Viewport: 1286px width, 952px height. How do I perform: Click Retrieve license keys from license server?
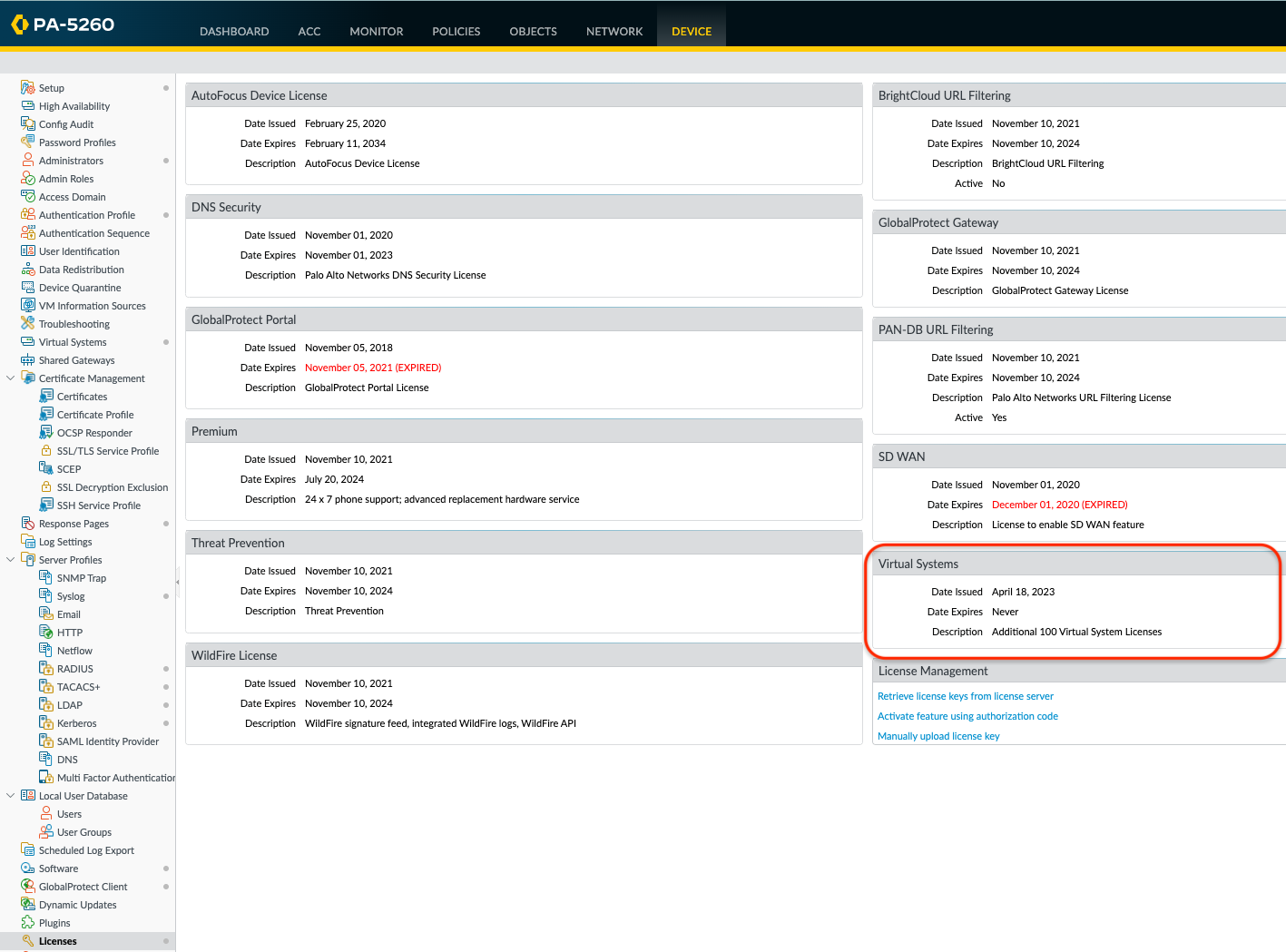pos(966,696)
